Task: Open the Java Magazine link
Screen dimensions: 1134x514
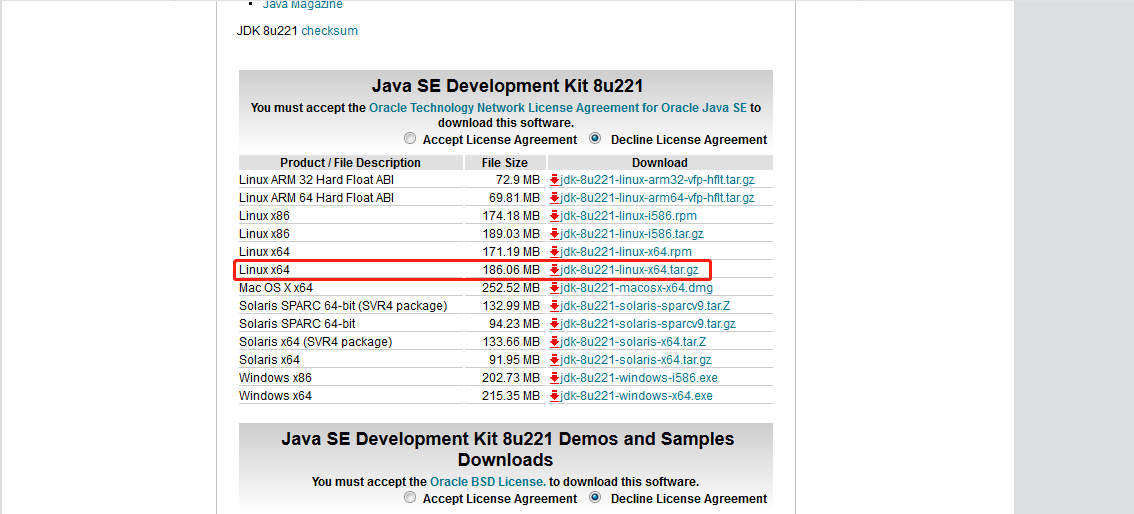Action: 302,4
